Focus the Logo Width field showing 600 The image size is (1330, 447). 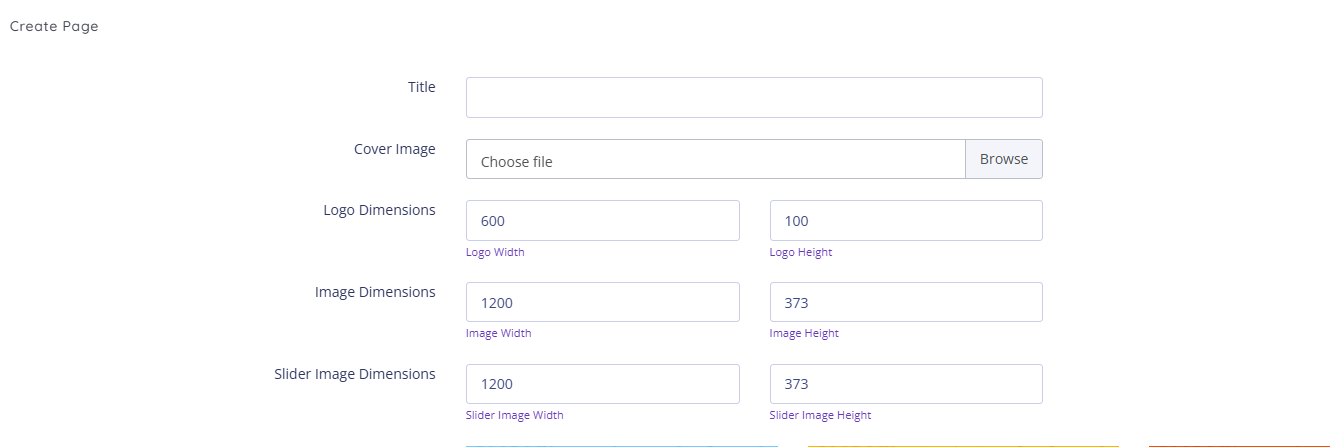(603, 220)
